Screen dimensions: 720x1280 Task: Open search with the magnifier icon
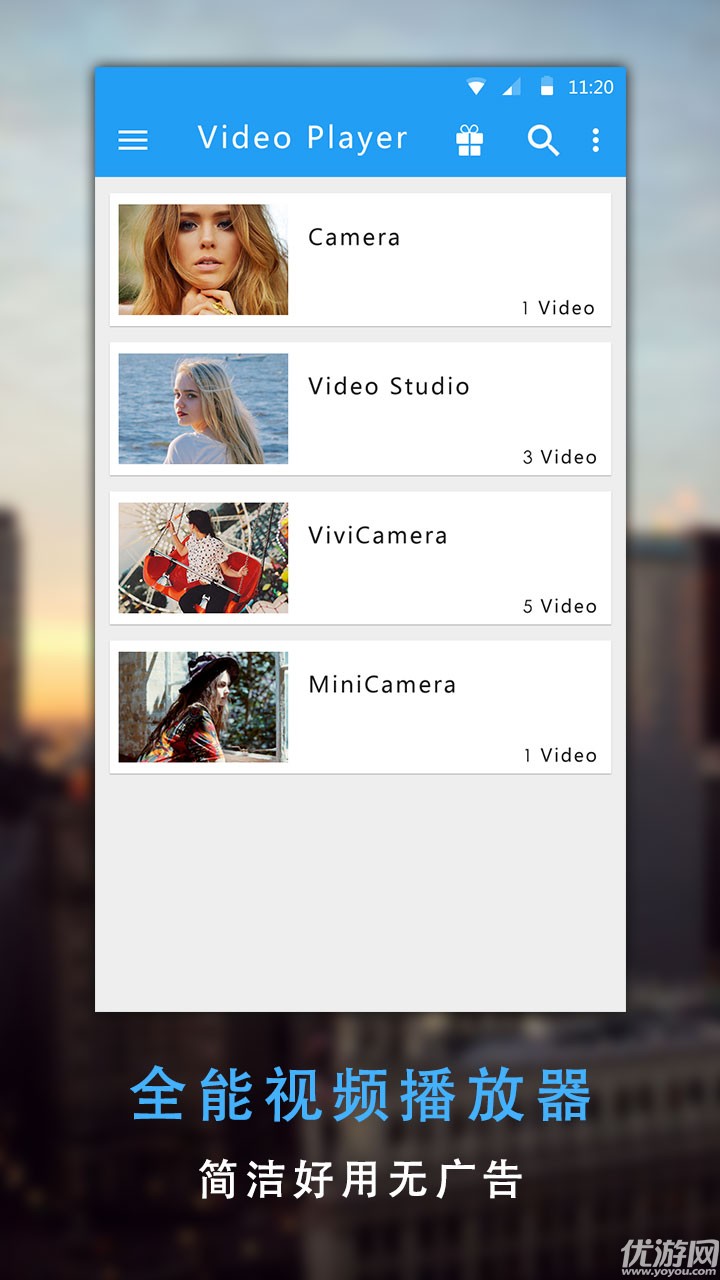click(543, 141)
